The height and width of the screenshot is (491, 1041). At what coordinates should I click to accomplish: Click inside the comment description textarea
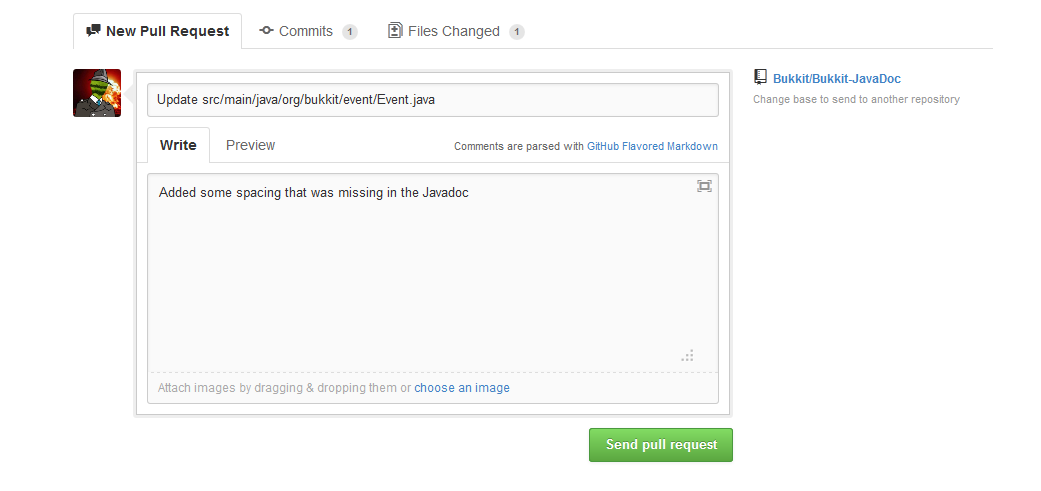coord(433,272)
